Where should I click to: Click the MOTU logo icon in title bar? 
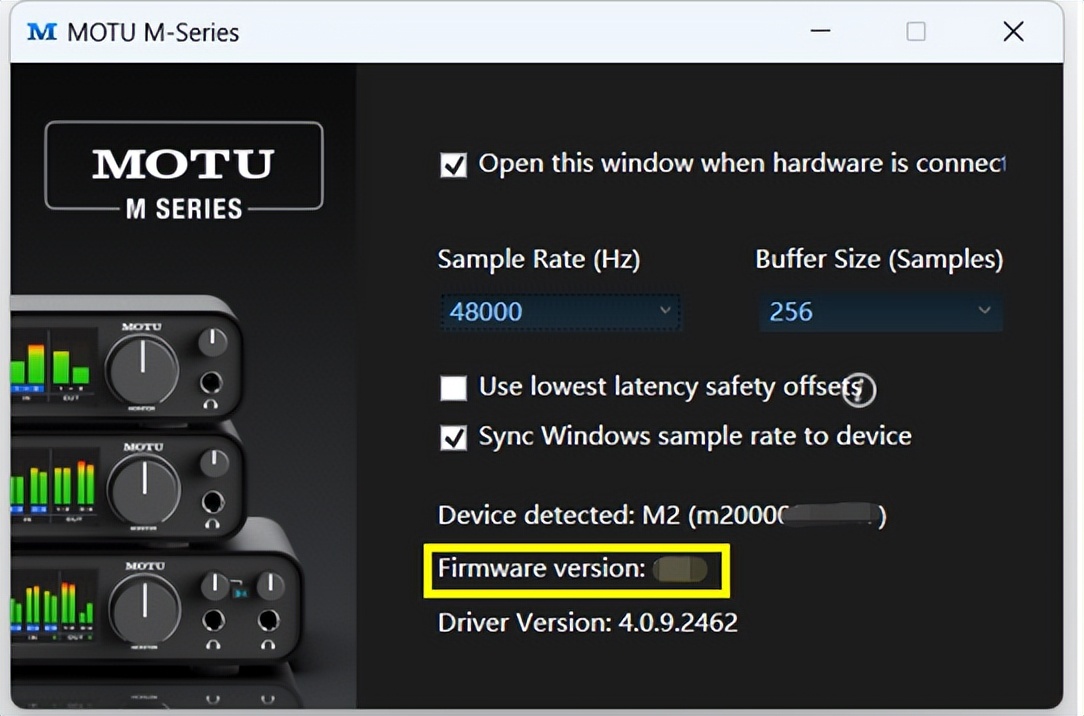(42, 31)
